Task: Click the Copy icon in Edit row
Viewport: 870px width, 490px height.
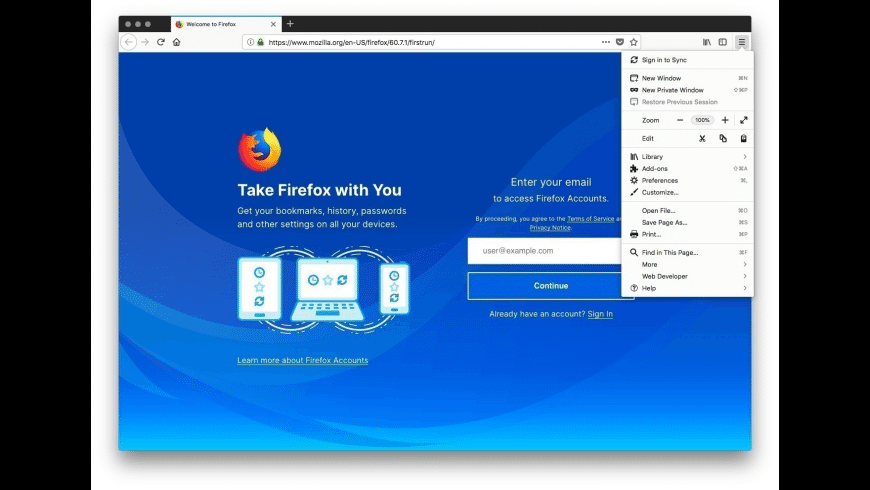Action: tap(723, 139)
